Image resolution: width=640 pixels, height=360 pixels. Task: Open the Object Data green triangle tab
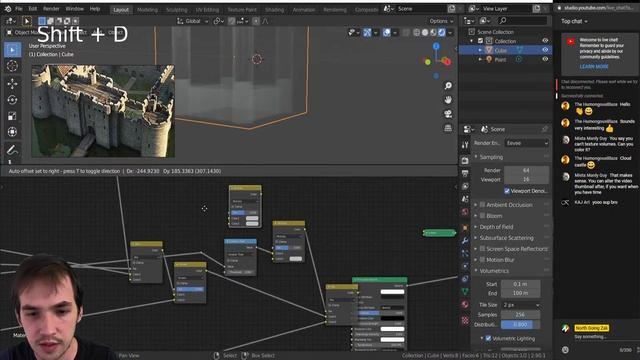[465, 291]
